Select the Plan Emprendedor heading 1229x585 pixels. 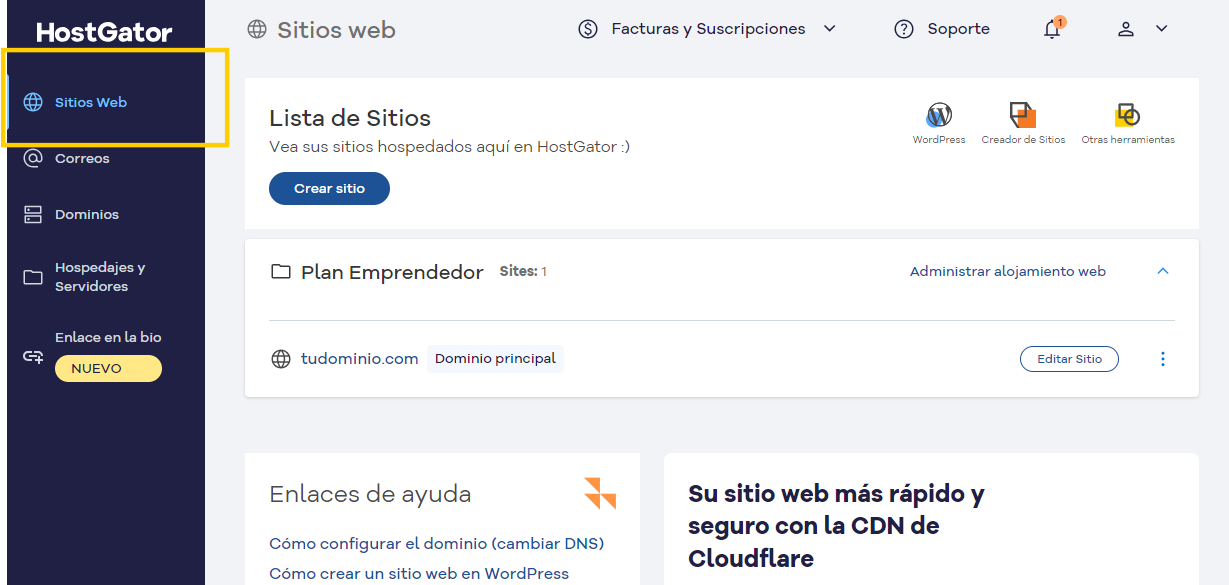click(x=392, y=272)
